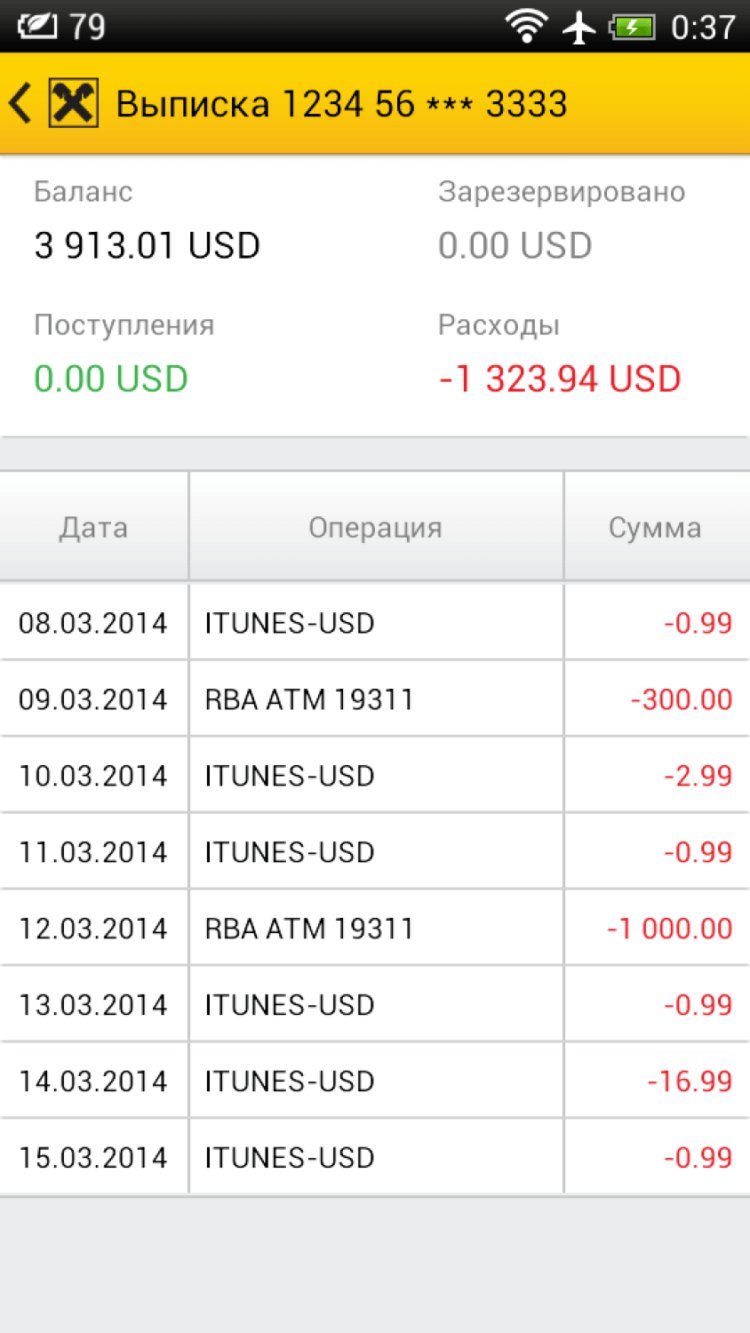The width and height of the screenshot is (750, 1333).
Task: Tap the airplane mode icon
Action: tap(579, 26)
